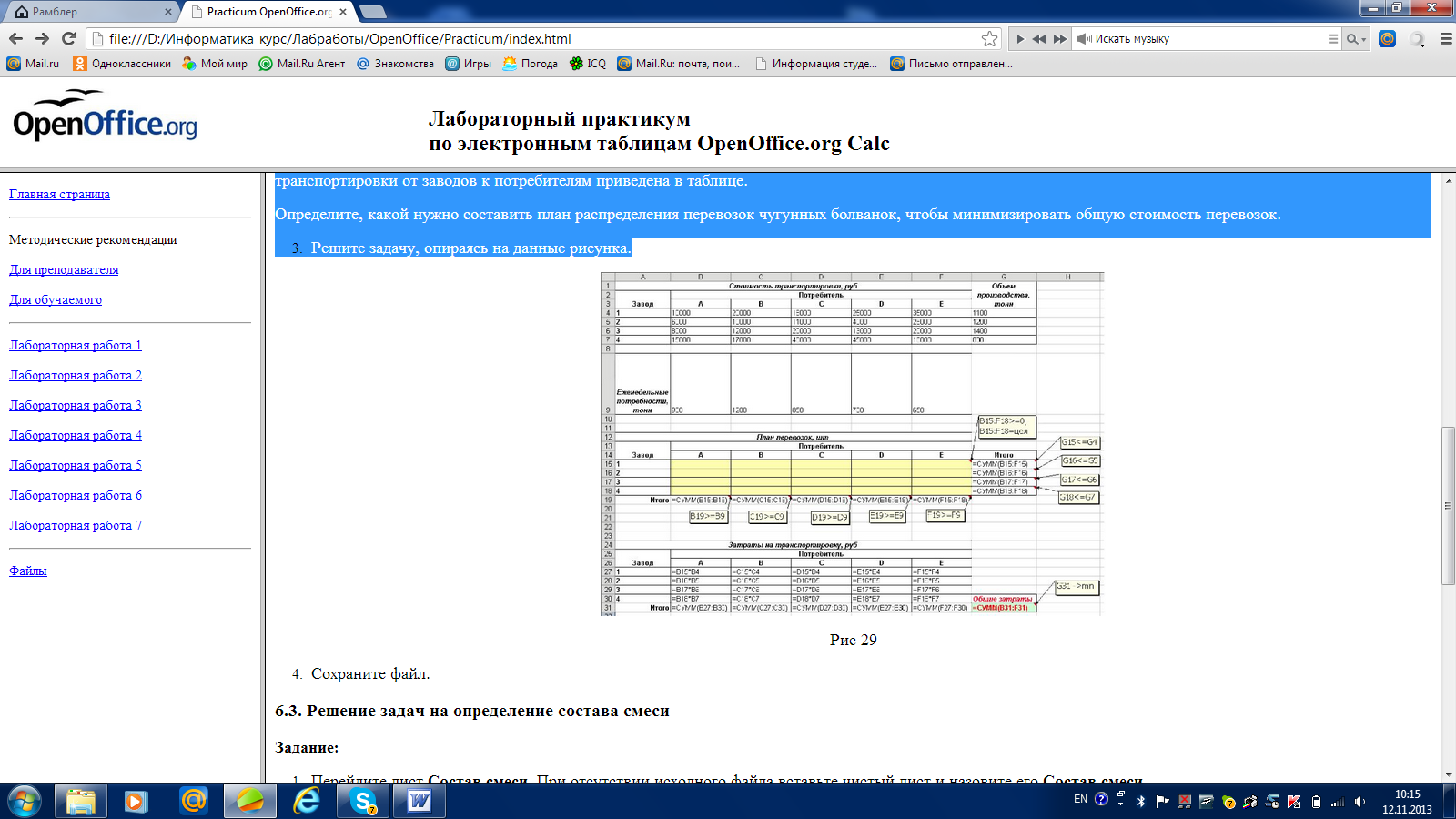Open the 'Письмо отправлен...' bookmark
The height and width of the screenshot is (819, 1456).
pos(951,64)
